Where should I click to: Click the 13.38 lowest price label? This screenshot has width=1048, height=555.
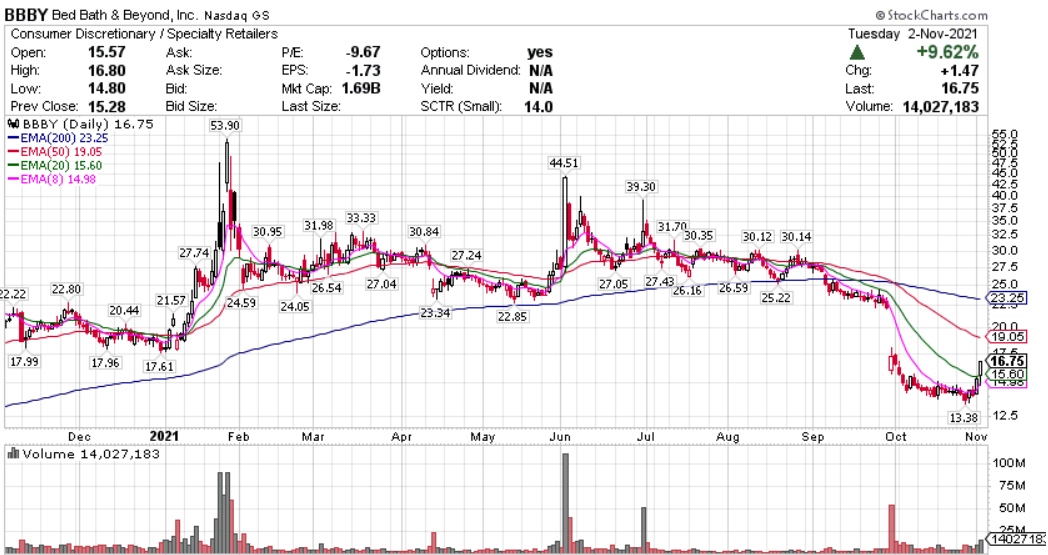click(x=963, y=418)
